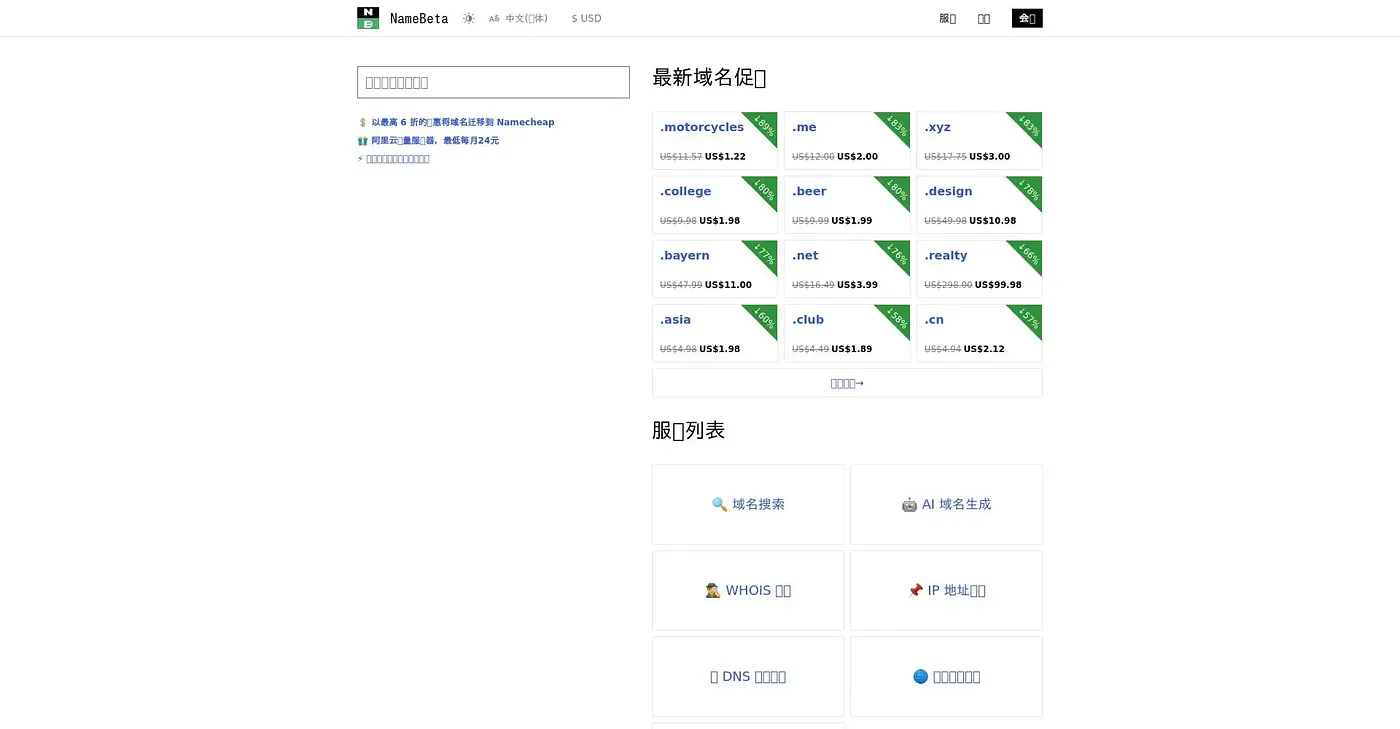Image resolution: width=1400 pixels, height=729 pixels.
Task: Open the WHOIS lookup service tile
Action: tap(748, 590)
